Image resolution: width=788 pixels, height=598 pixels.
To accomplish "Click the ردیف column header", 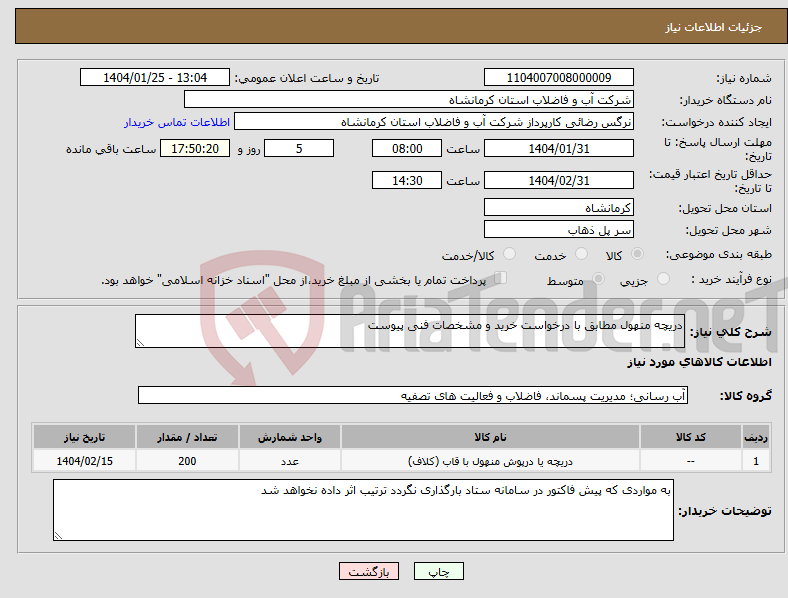I will click(756, 437).
